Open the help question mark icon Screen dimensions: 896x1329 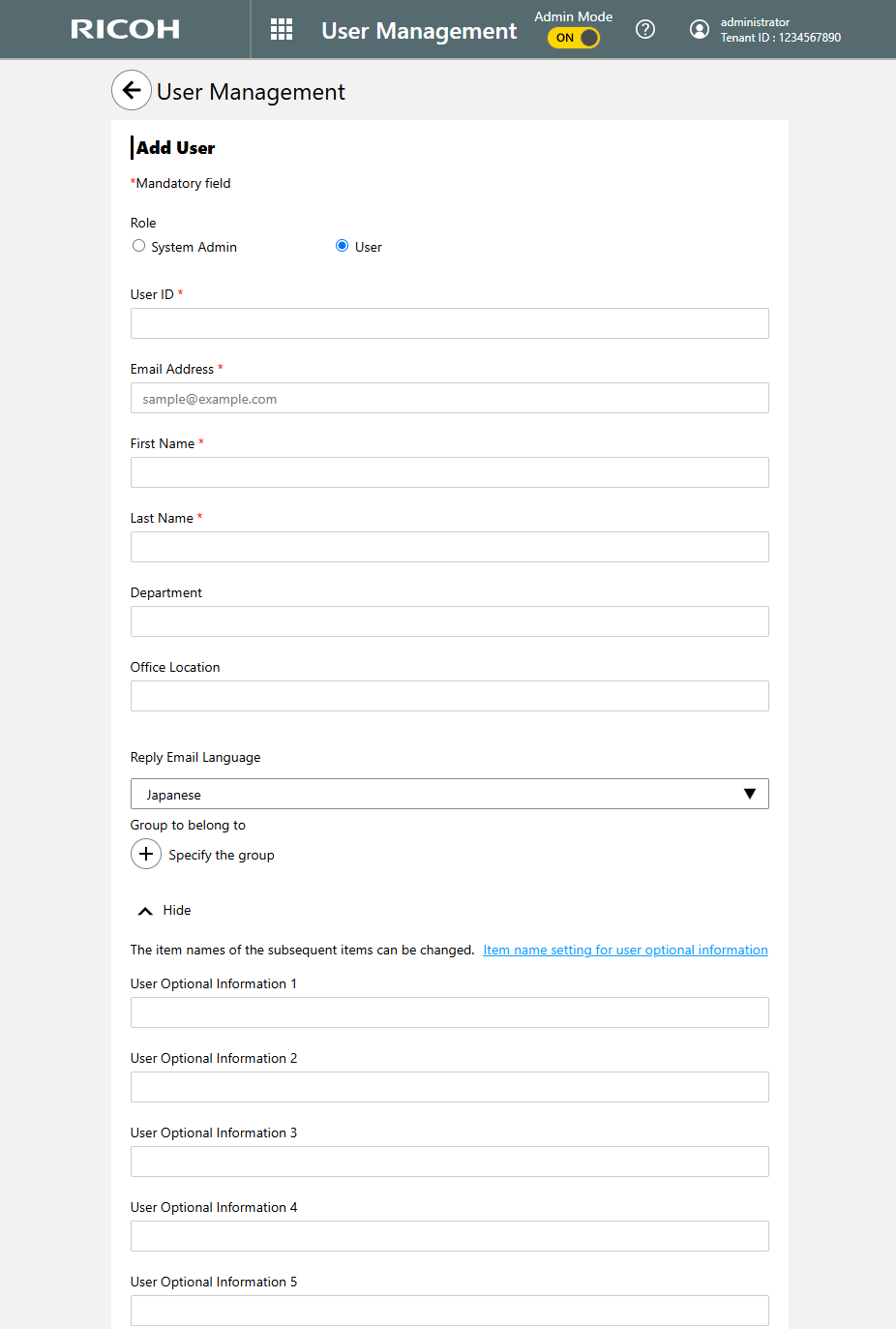(x=645, y=30)
